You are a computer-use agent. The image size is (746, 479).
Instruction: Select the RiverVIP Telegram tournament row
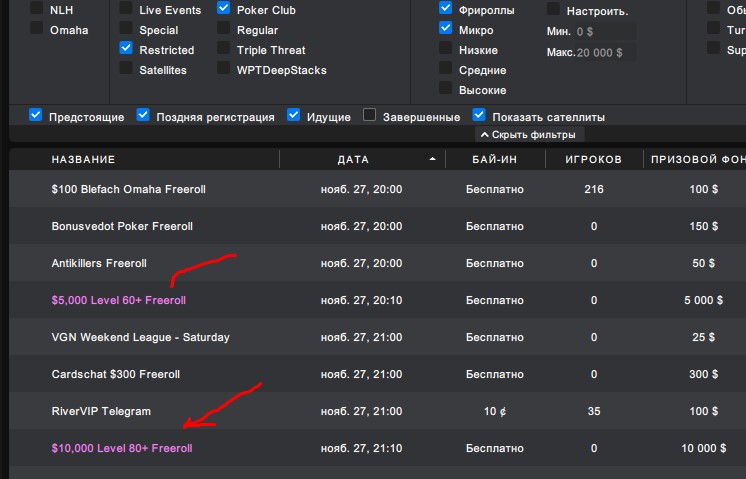click(377, 411)
